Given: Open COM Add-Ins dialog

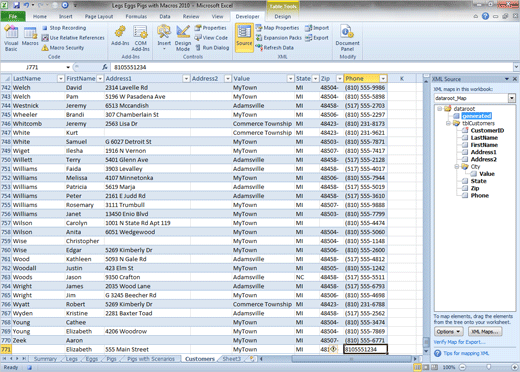Looking at the screenshot, I should (x=141, y=38).
